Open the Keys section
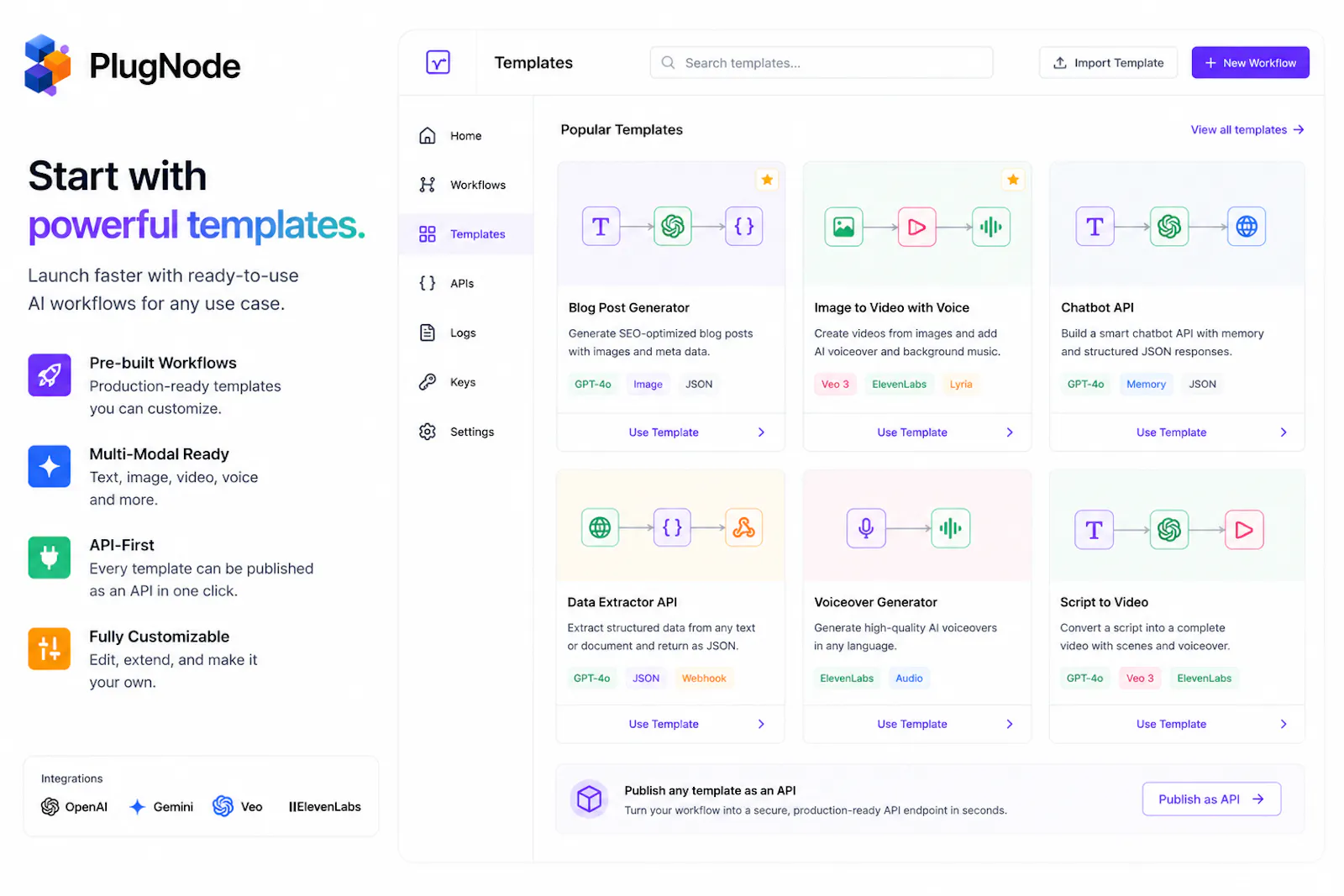The image size is (1344, 896). (x=465, y=382)
